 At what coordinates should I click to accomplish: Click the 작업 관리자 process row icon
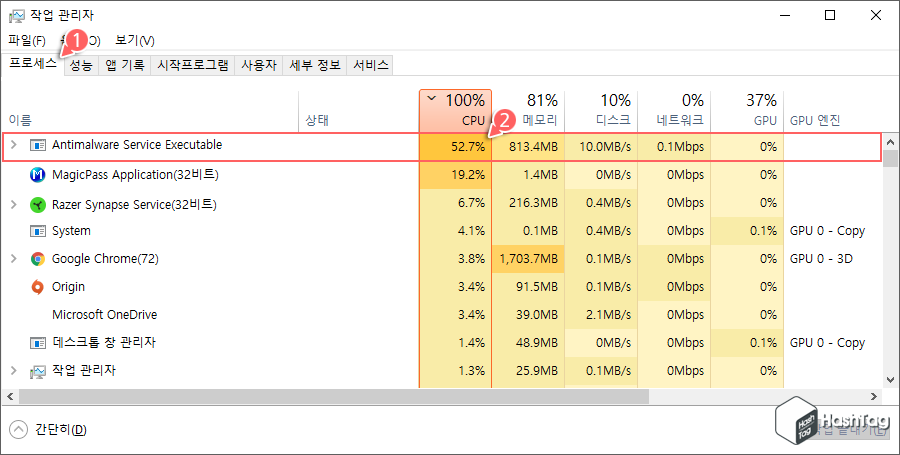point(38,372)
